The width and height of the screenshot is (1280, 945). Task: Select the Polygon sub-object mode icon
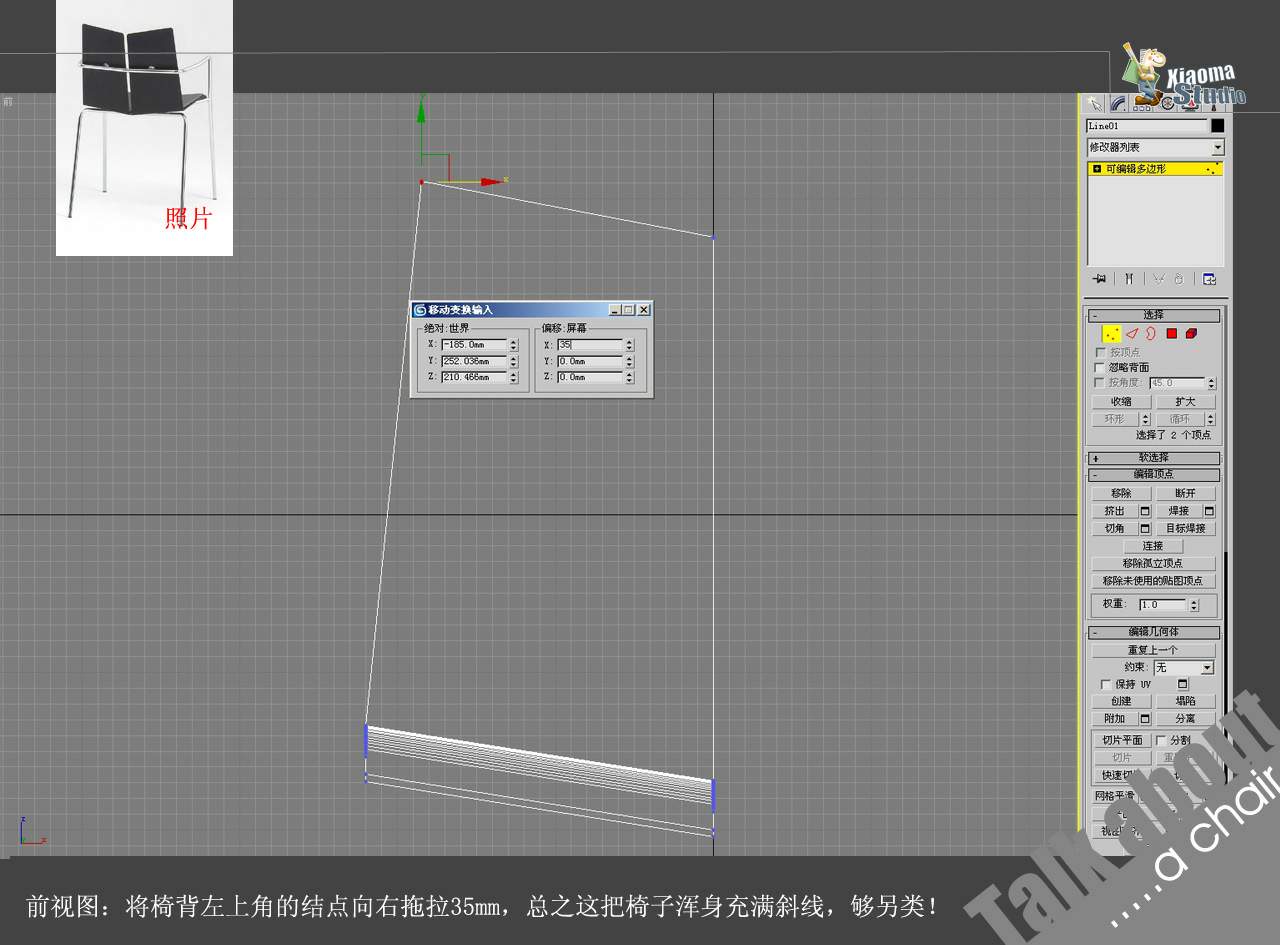pos(1171,334)
